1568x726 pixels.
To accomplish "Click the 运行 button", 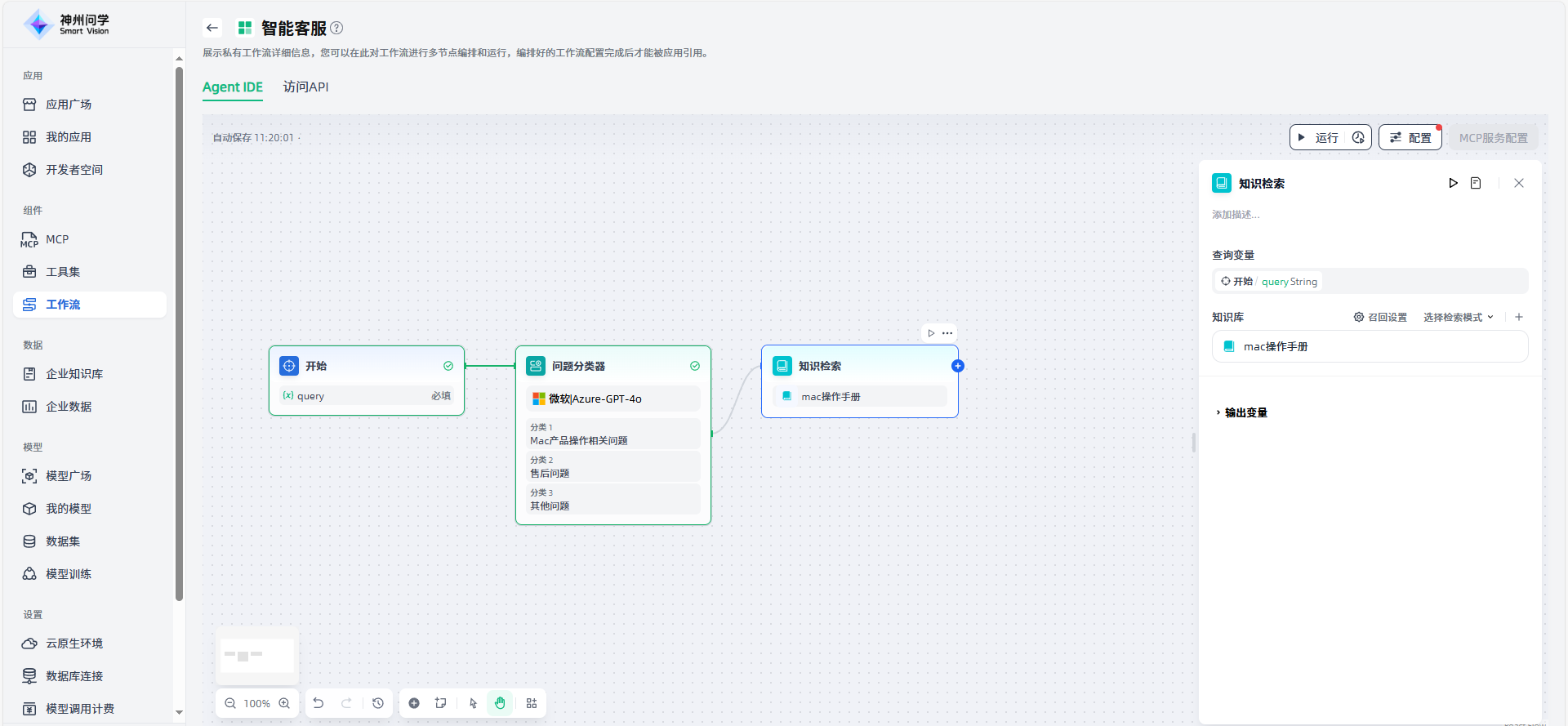I will pos(1319,138).
